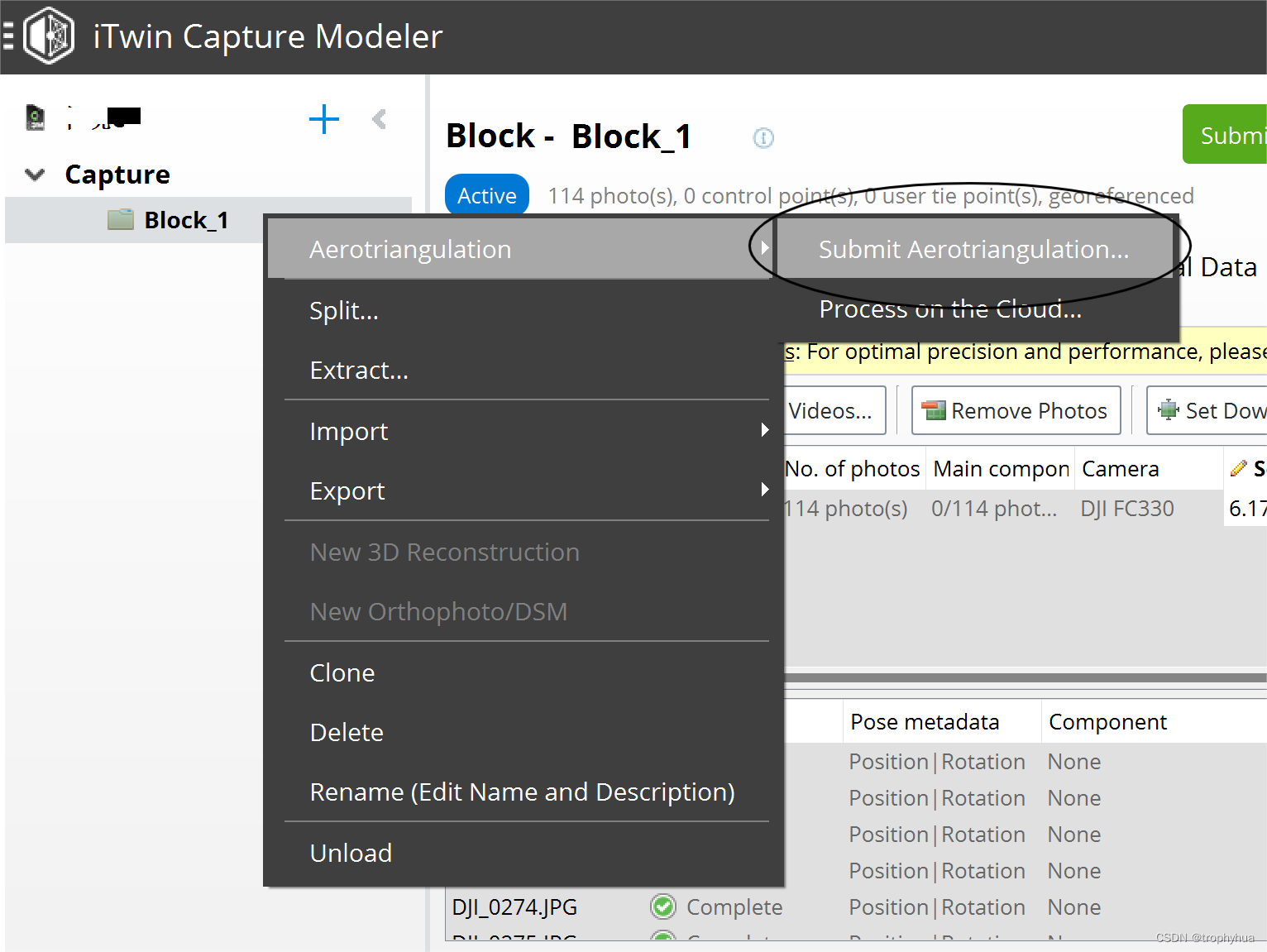Click the Component column header
This screenshot has height=952, width=1267.
click(1154, 722)
